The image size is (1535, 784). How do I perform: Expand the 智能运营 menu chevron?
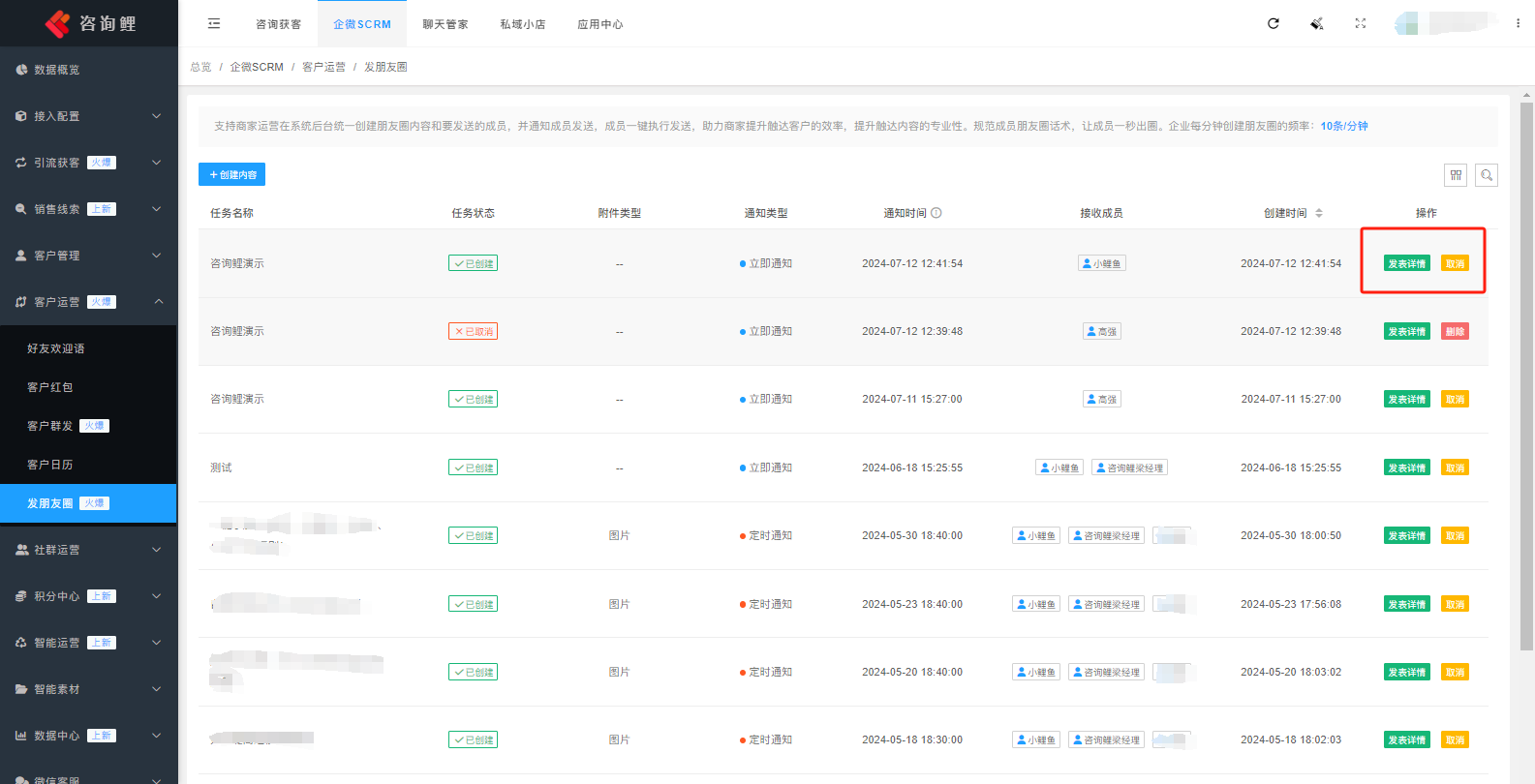[157, 643]
